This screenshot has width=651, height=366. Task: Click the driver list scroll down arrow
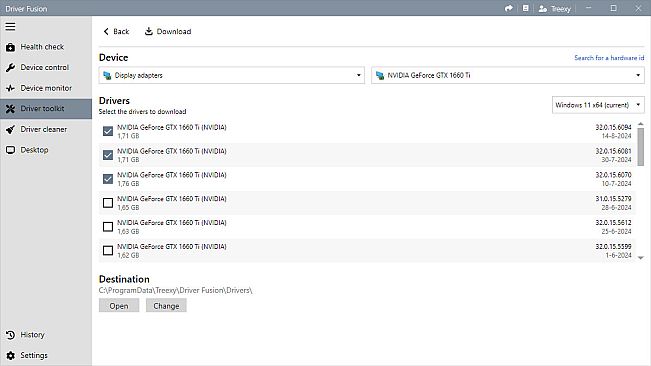click(x=641, y=258)
